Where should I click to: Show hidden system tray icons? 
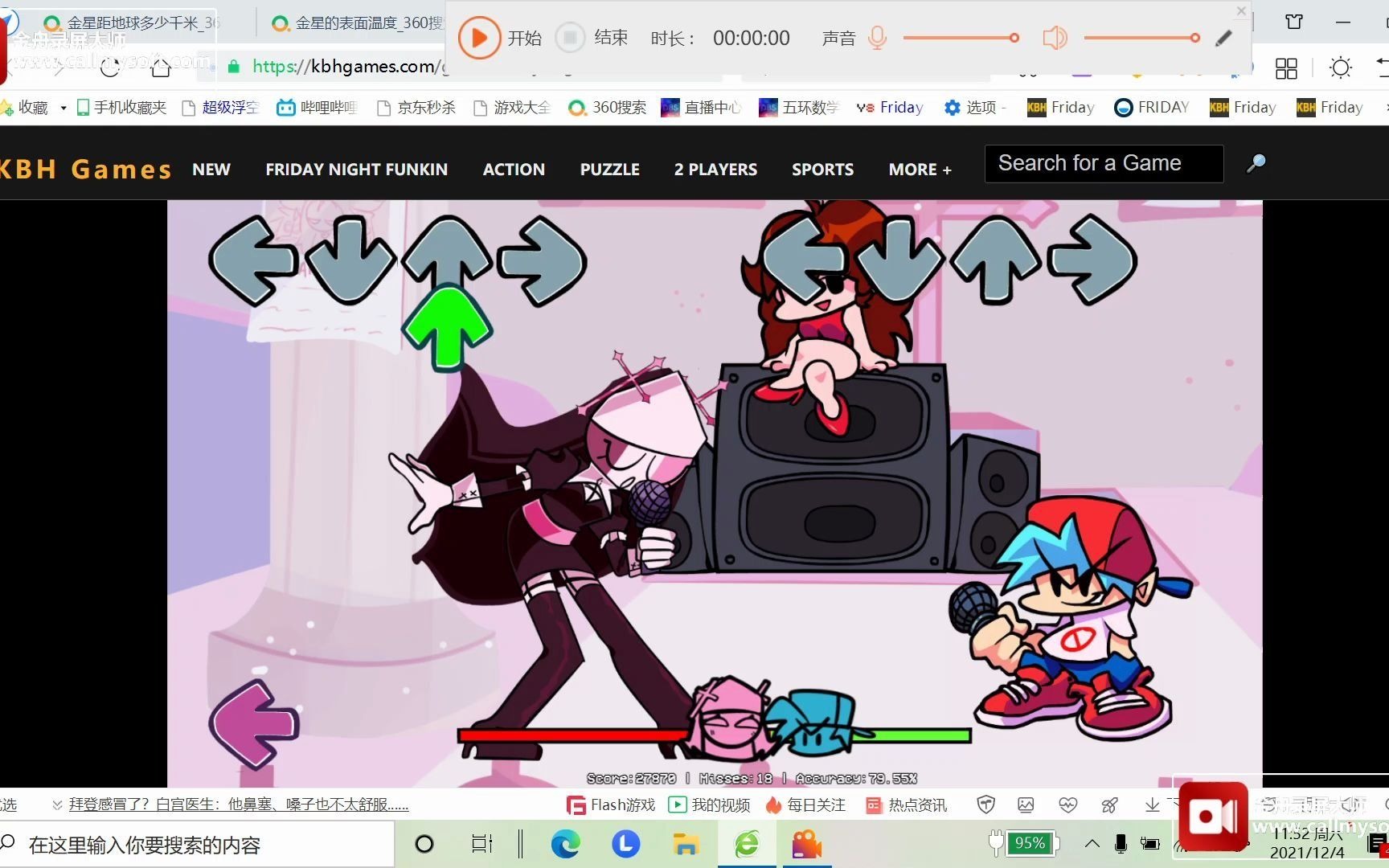(x=1092, y=843)
